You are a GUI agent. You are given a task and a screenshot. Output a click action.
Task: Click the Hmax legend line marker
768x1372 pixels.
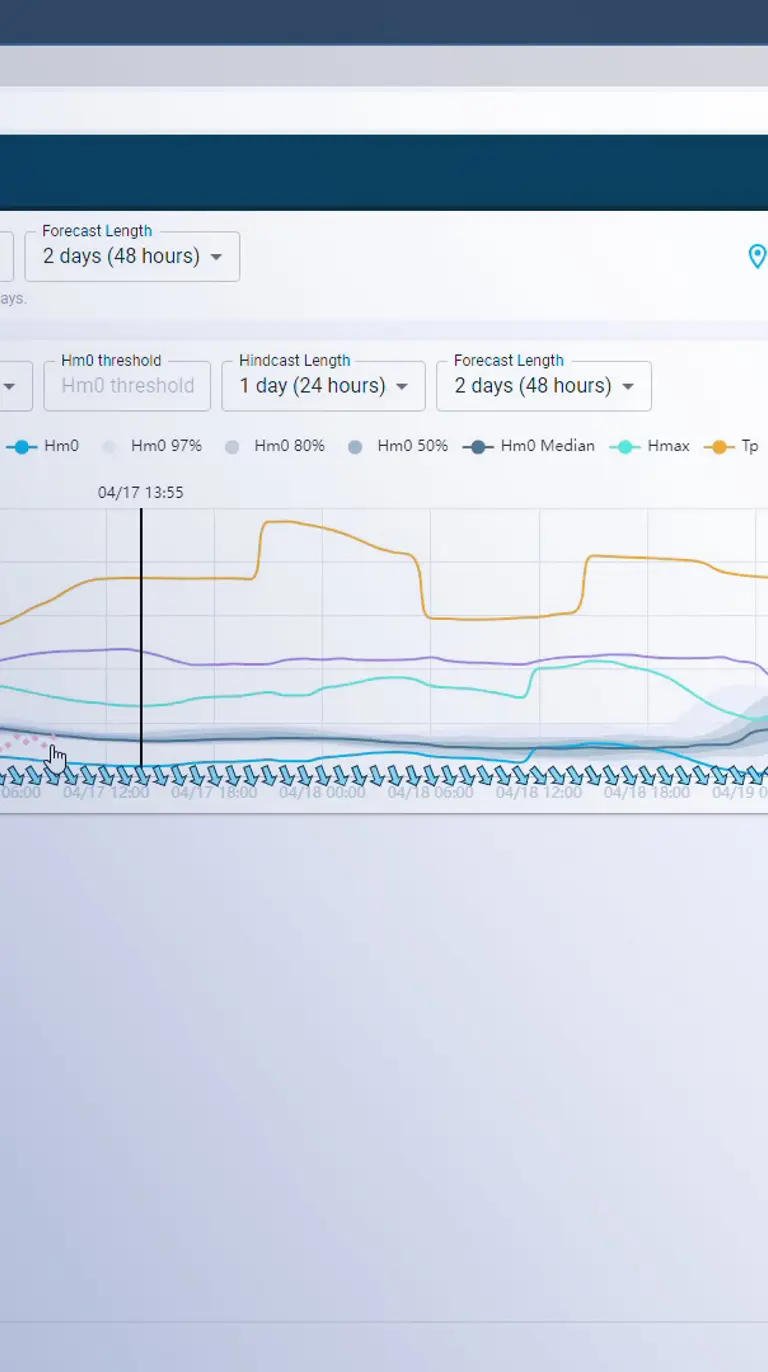(x=625, y=446)
